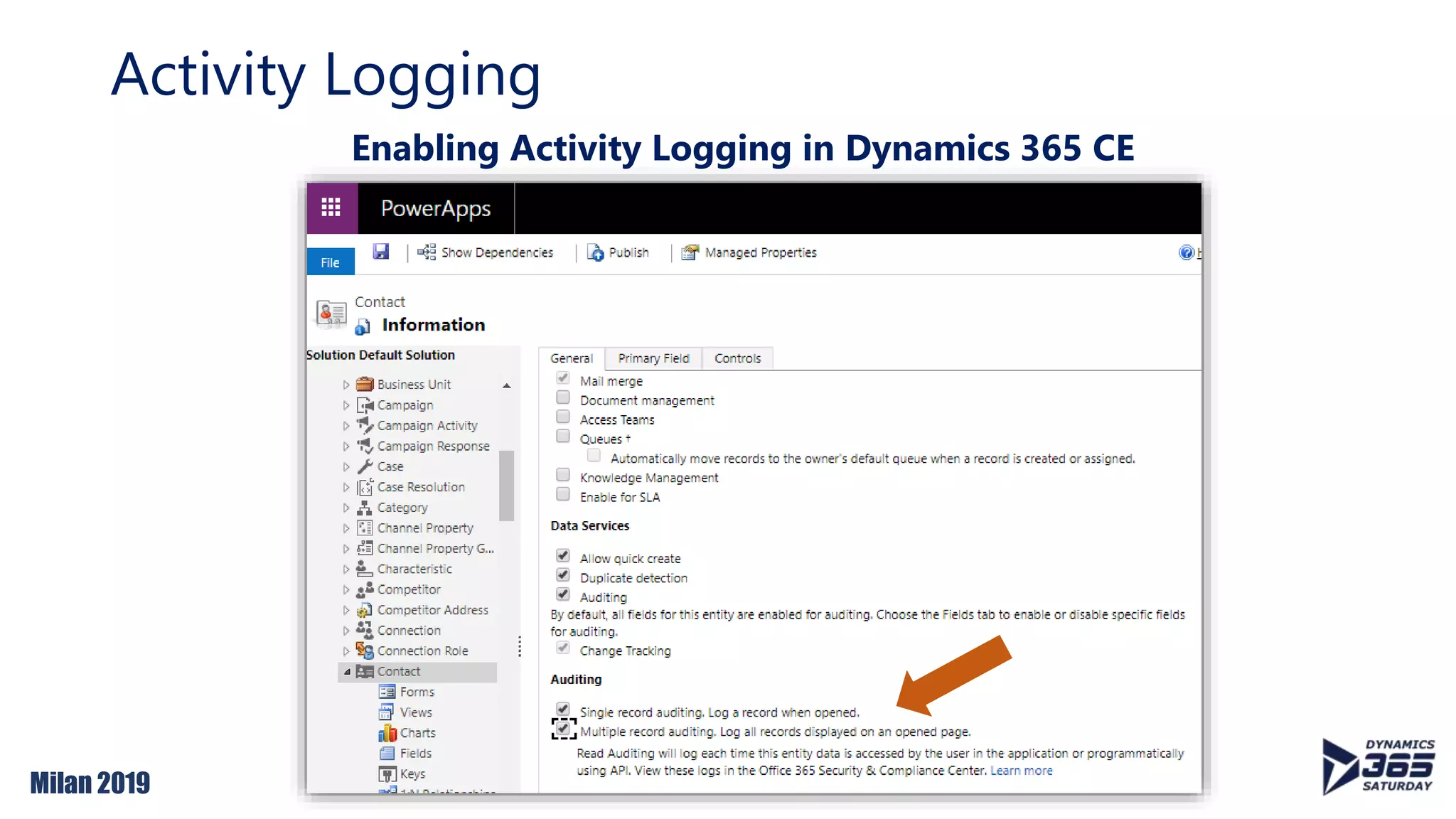
Task: Click the Keys icon under Contact
Action: pos(387,773)
